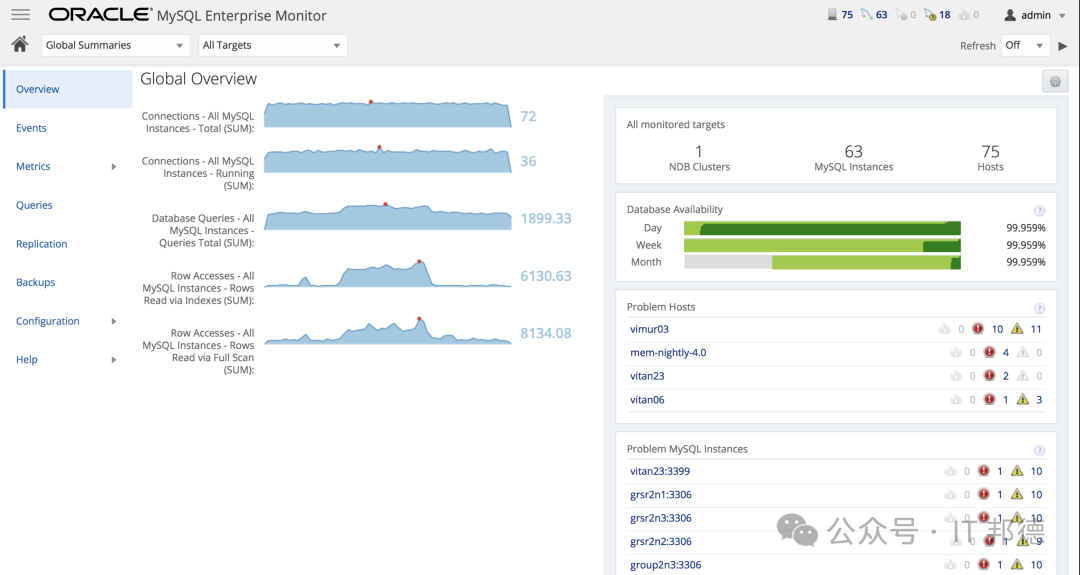1080x575 pixels.
Task: Click the MySQL dolphin icon beside 63
Action: click(866, 14)
